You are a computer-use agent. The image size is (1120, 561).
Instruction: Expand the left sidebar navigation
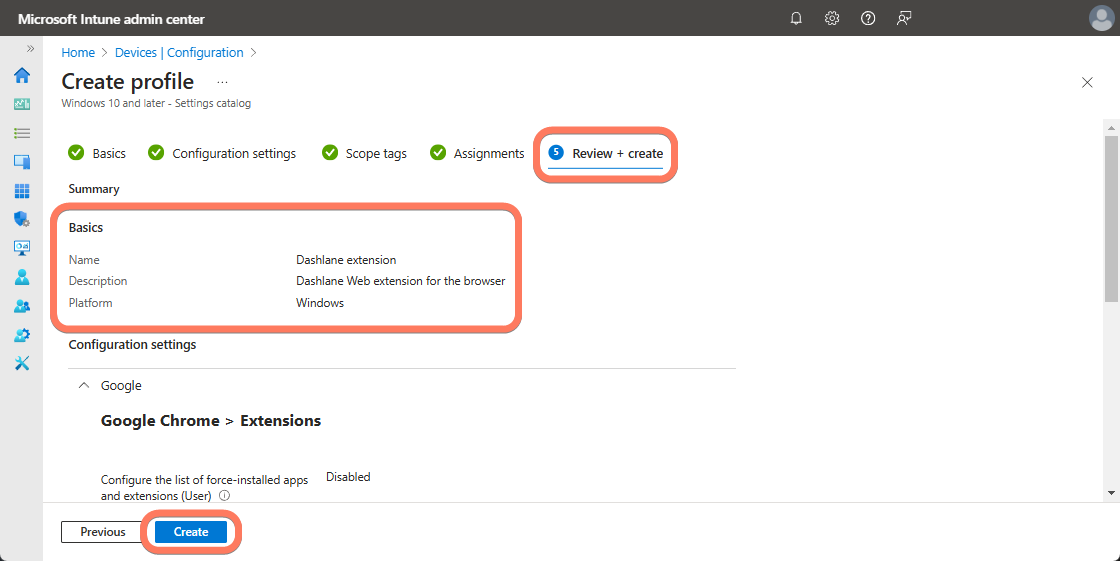pos(30,49)
